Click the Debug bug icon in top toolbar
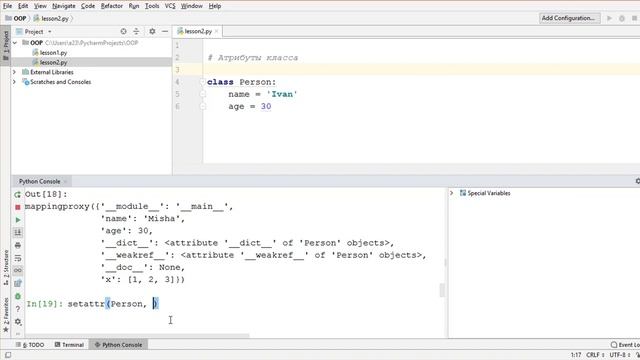 pos(622,18)
